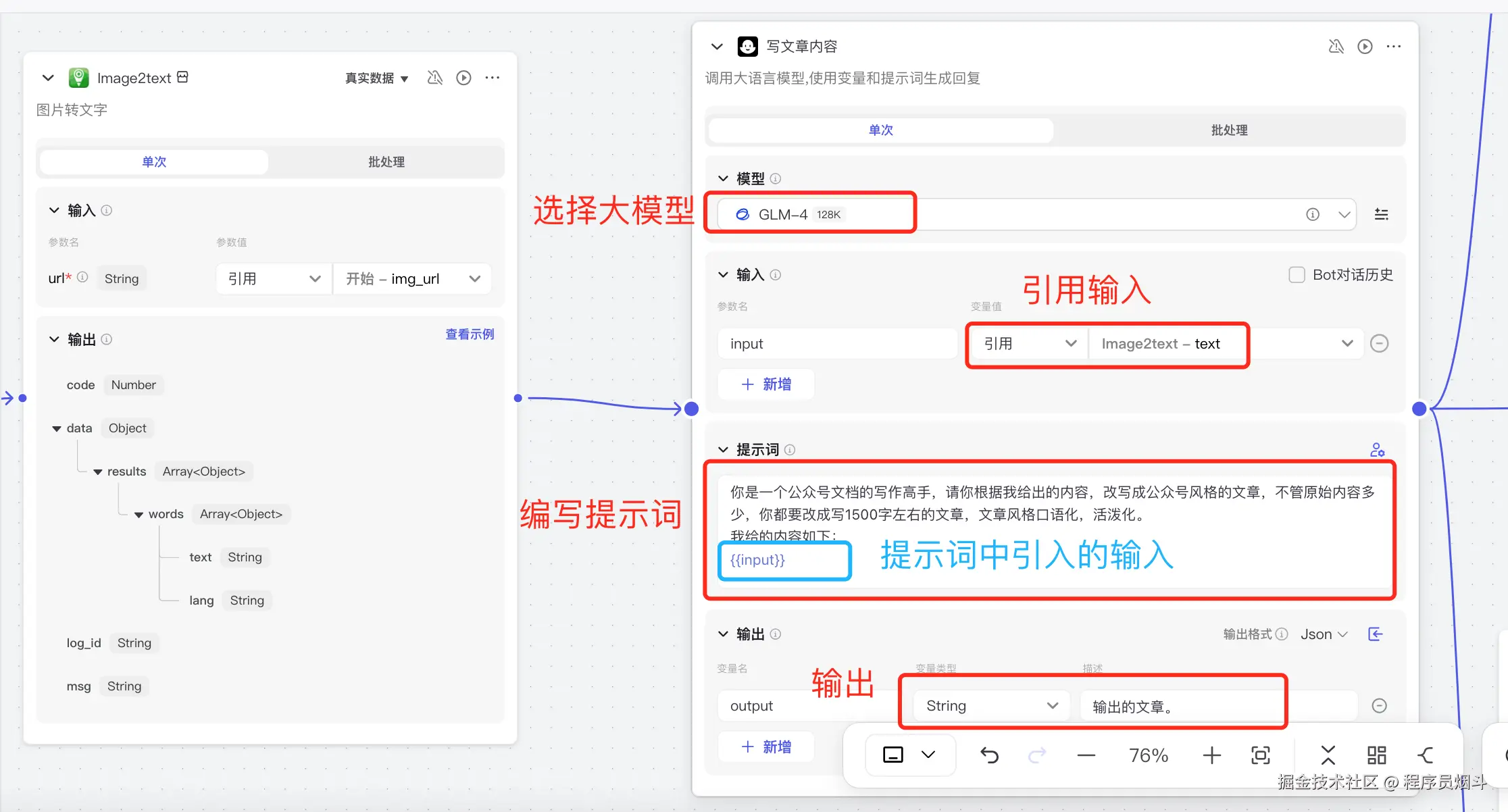
Task: Click the fit-to-view canvas icon
Action: (1260, 755)
